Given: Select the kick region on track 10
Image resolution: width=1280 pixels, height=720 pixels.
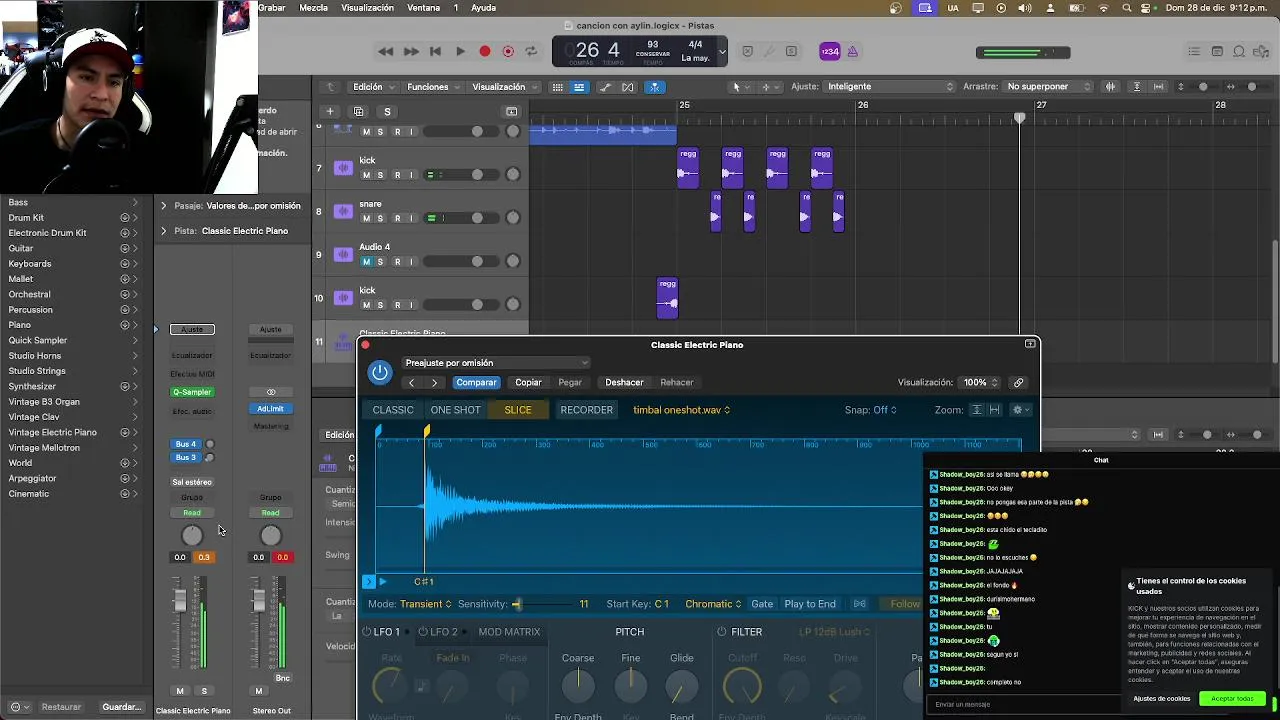Looking at the screenshot, I should [667, 298].
